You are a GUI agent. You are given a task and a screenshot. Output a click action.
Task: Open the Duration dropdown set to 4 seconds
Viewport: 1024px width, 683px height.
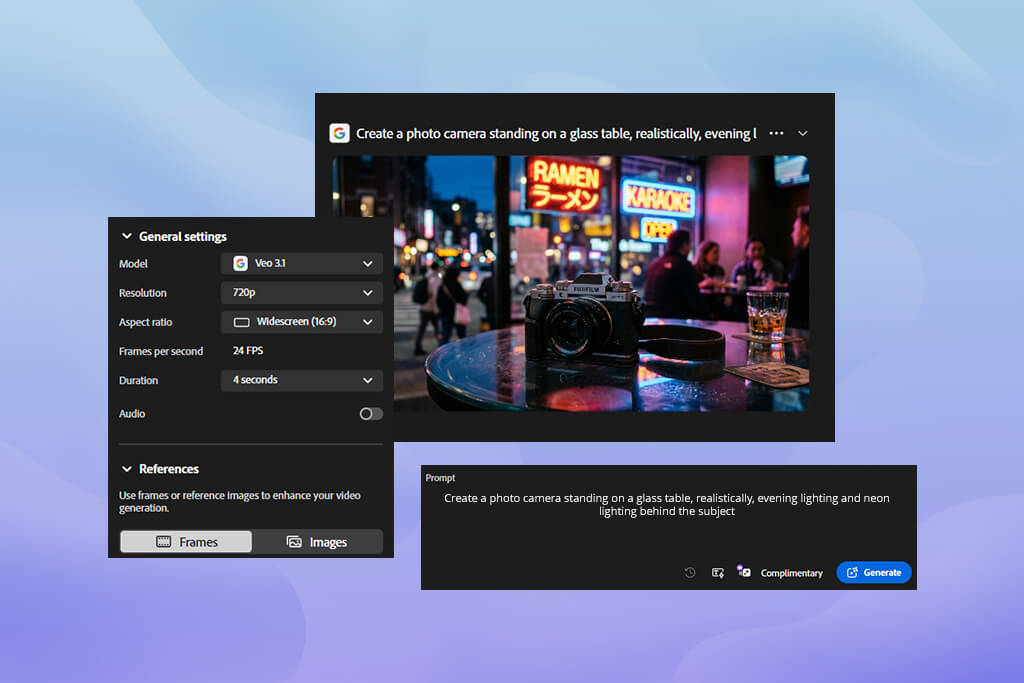tap(302, 380)
